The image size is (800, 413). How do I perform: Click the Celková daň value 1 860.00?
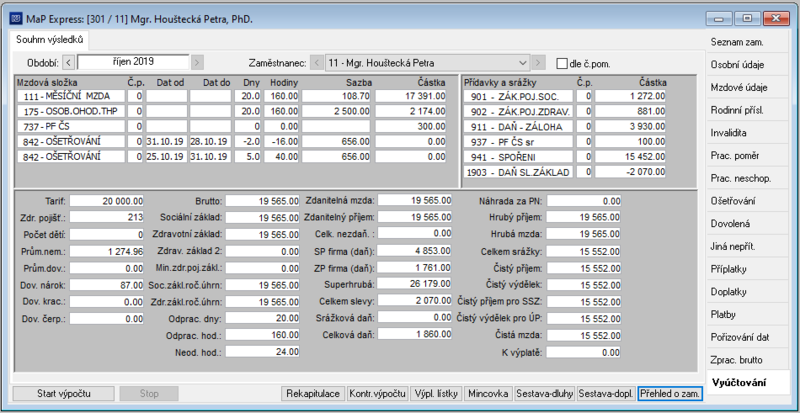pos(414,334)
